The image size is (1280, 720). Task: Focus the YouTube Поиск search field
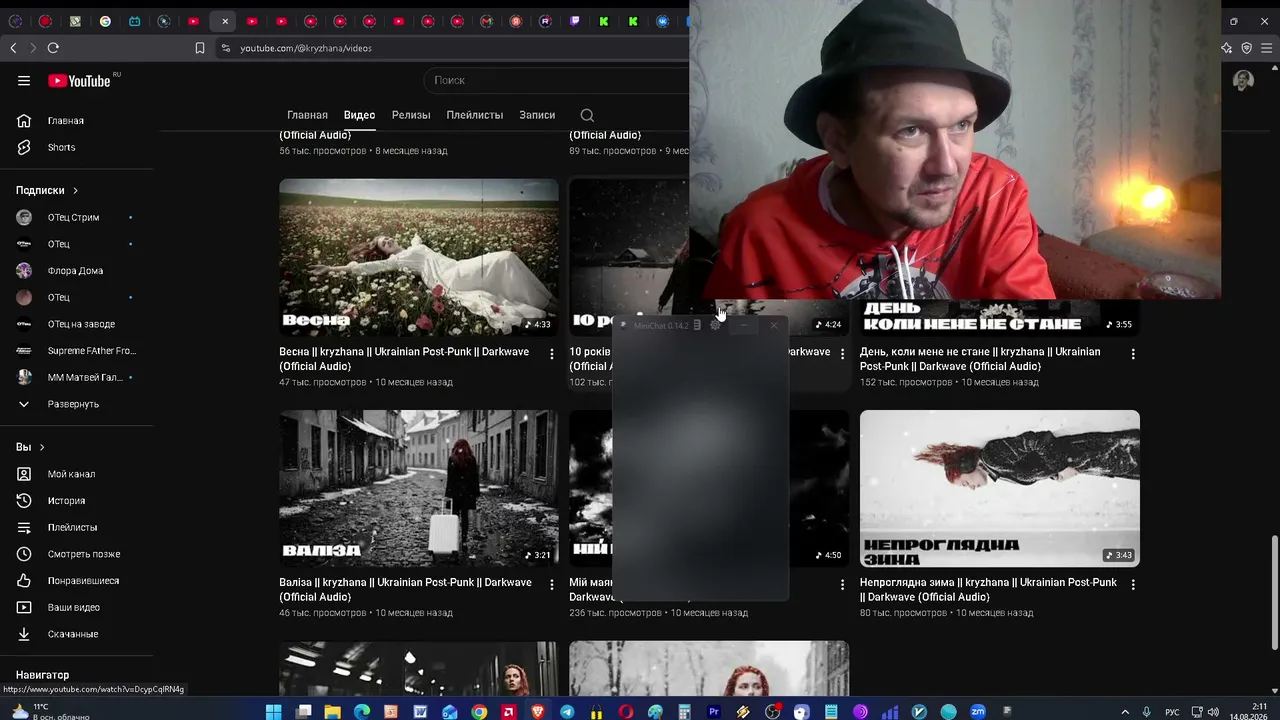pos(556,80)
